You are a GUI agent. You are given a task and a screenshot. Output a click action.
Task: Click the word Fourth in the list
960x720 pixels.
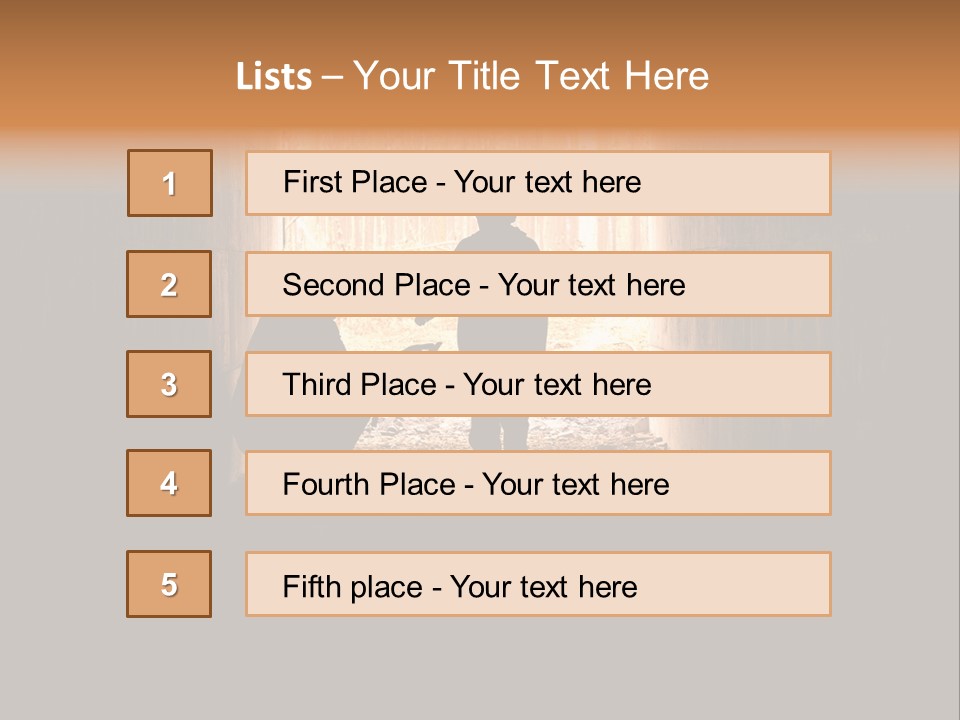328,485
